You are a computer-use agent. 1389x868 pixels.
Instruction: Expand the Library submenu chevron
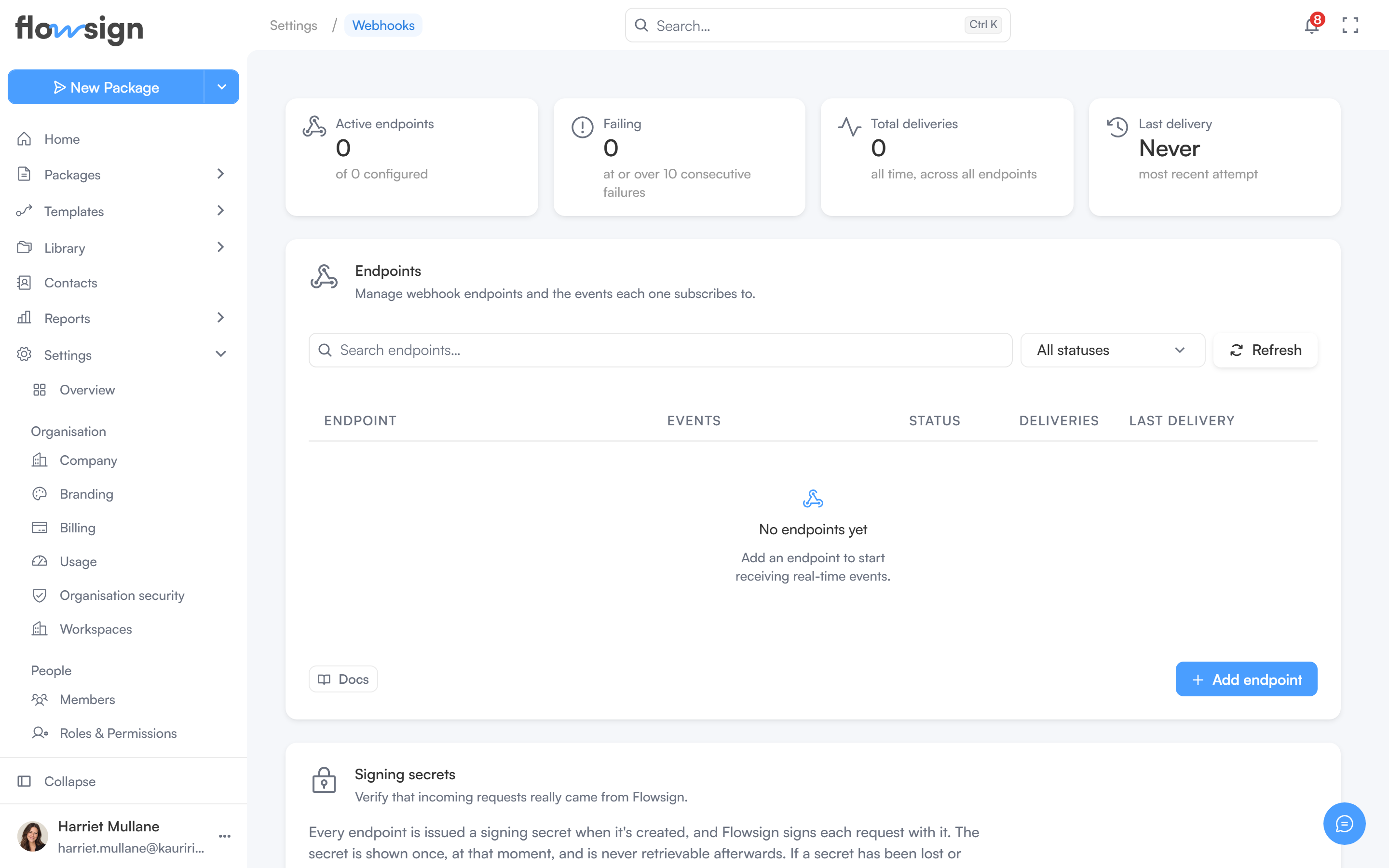point(220,247)
